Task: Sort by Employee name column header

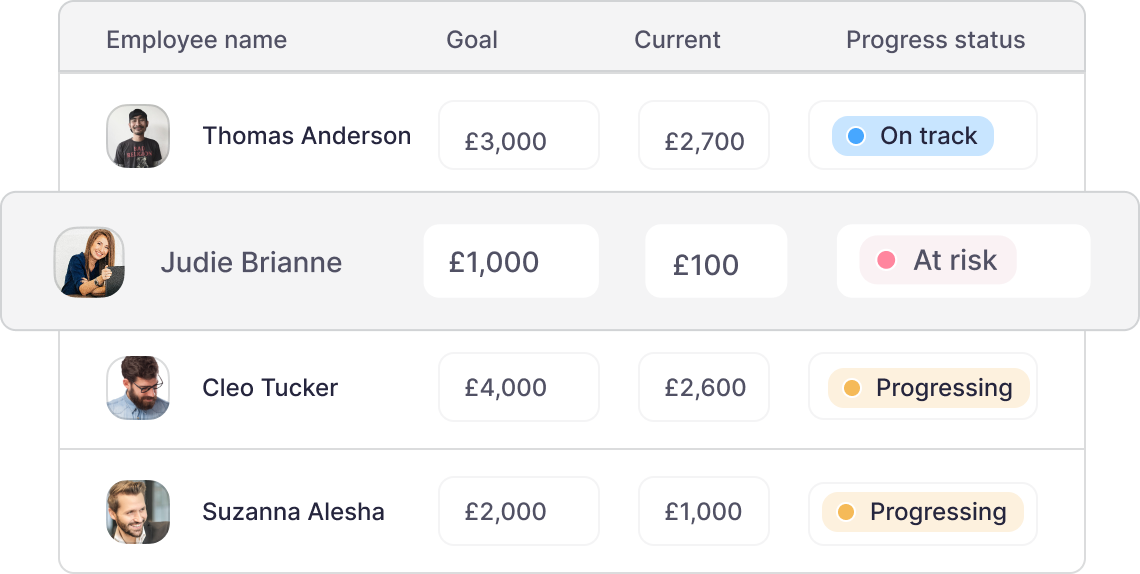Action: pyautogui.click(x=196, y=40)
